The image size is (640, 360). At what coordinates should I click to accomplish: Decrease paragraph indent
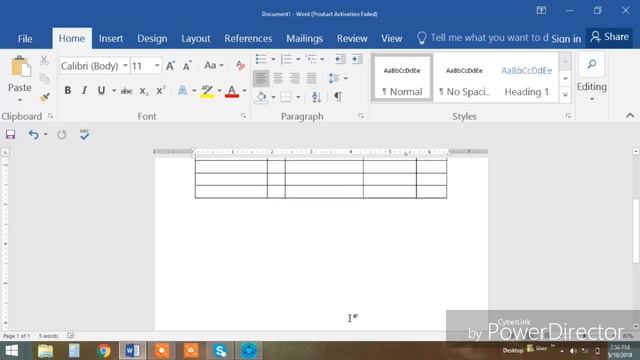pyautogui.click(x=340, y=59)
